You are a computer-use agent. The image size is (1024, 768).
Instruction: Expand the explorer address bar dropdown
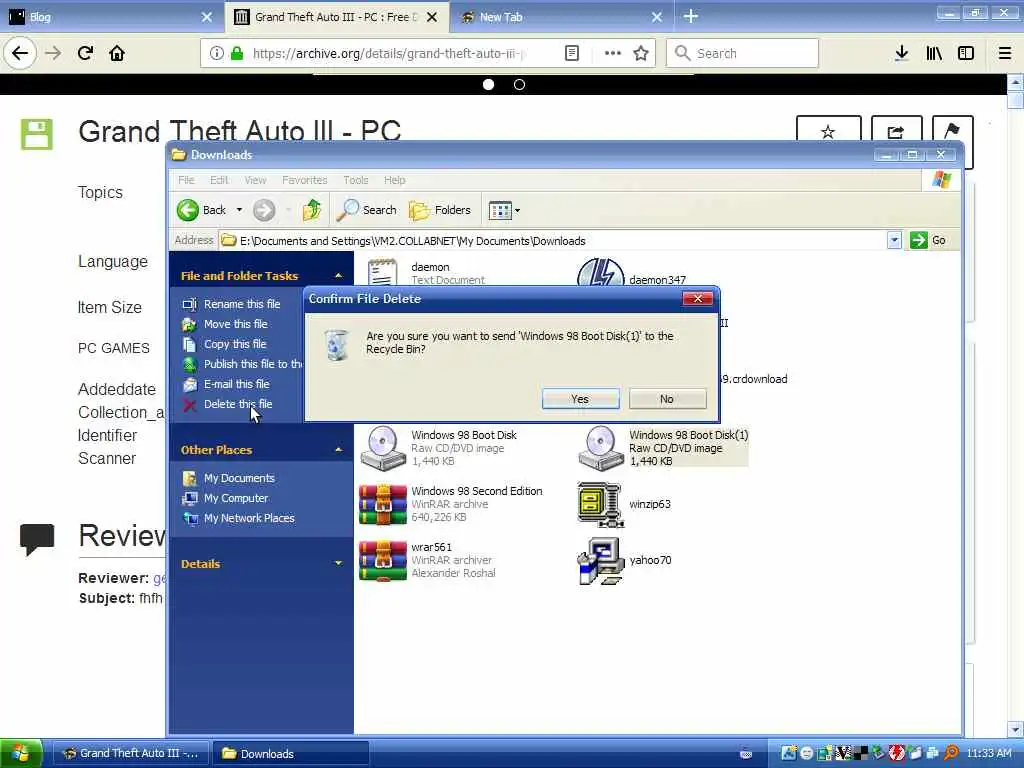coord(894,240)
